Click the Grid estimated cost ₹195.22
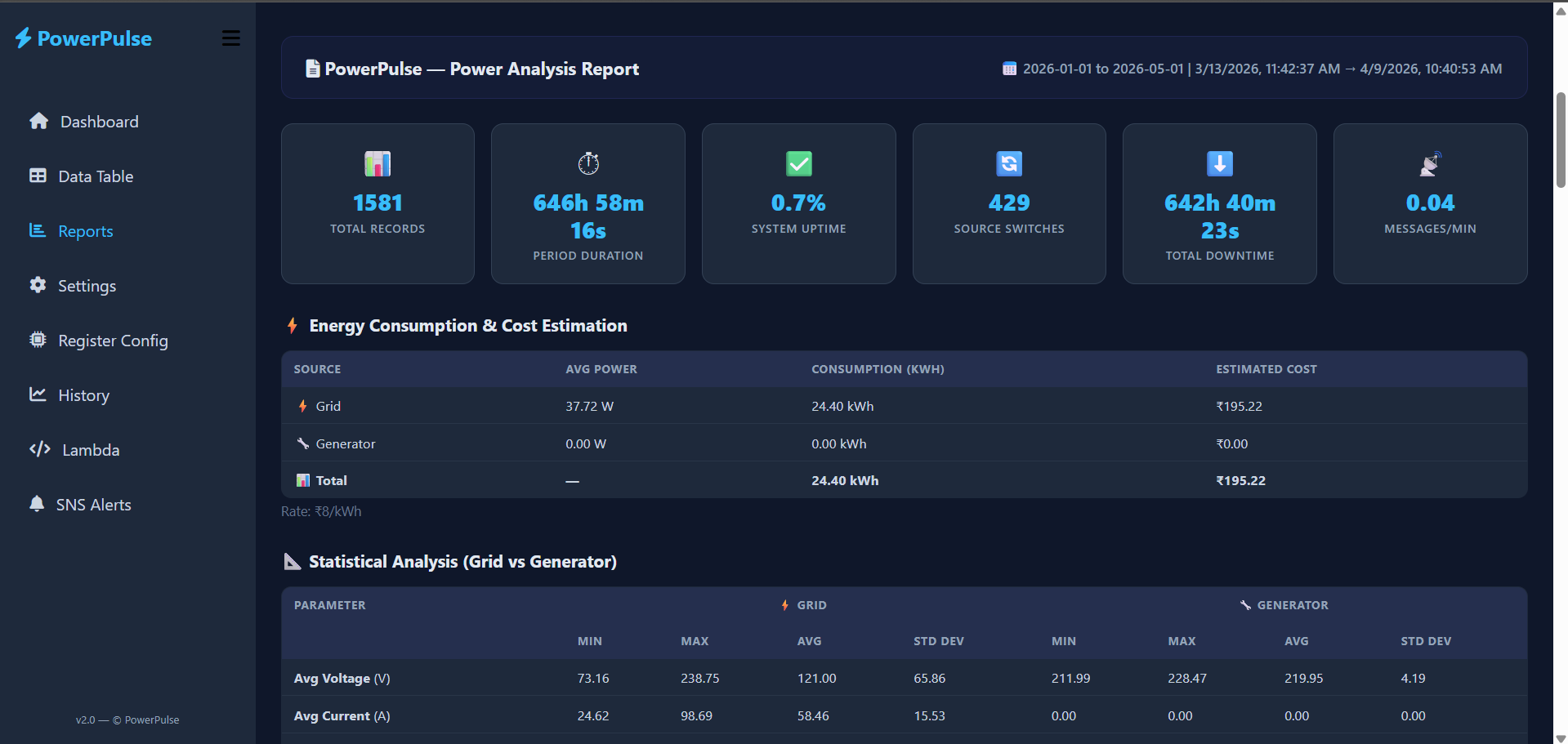 (x=1239, y=406)
